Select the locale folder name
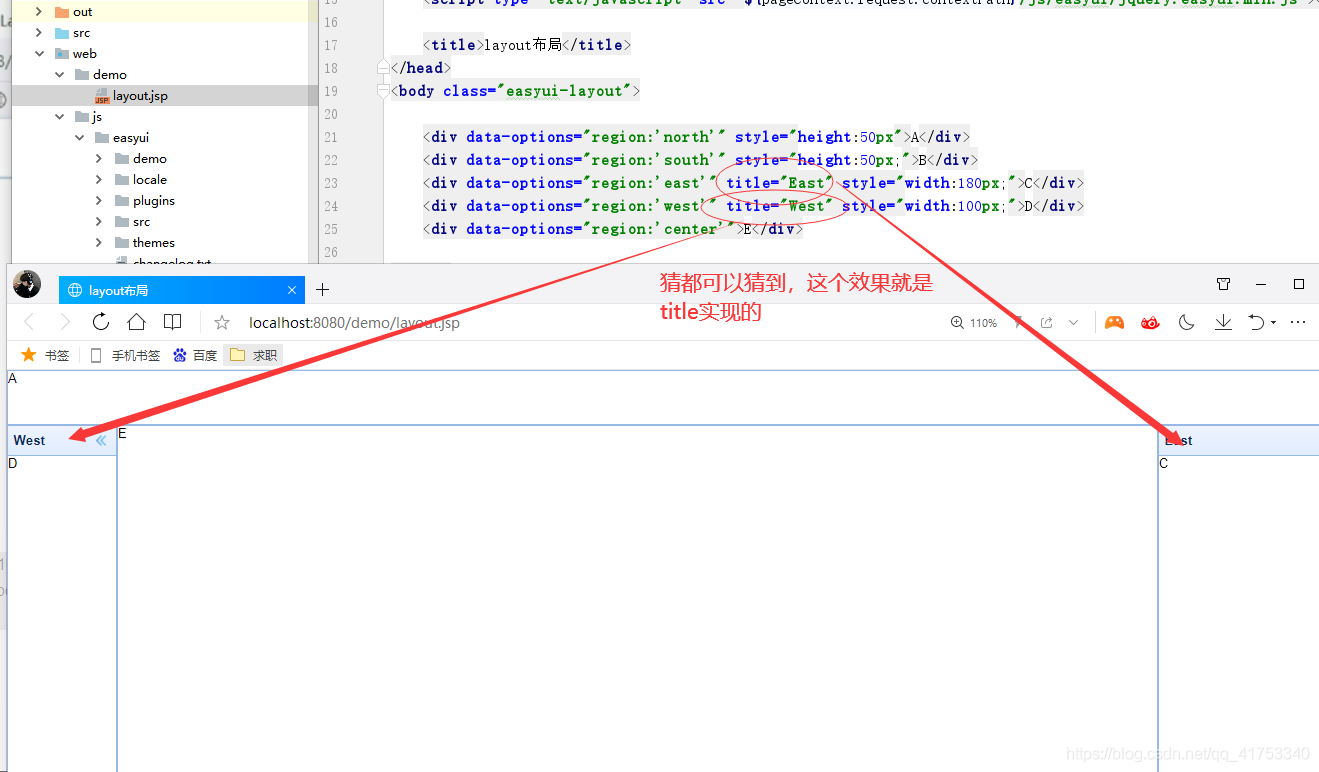 150,180
